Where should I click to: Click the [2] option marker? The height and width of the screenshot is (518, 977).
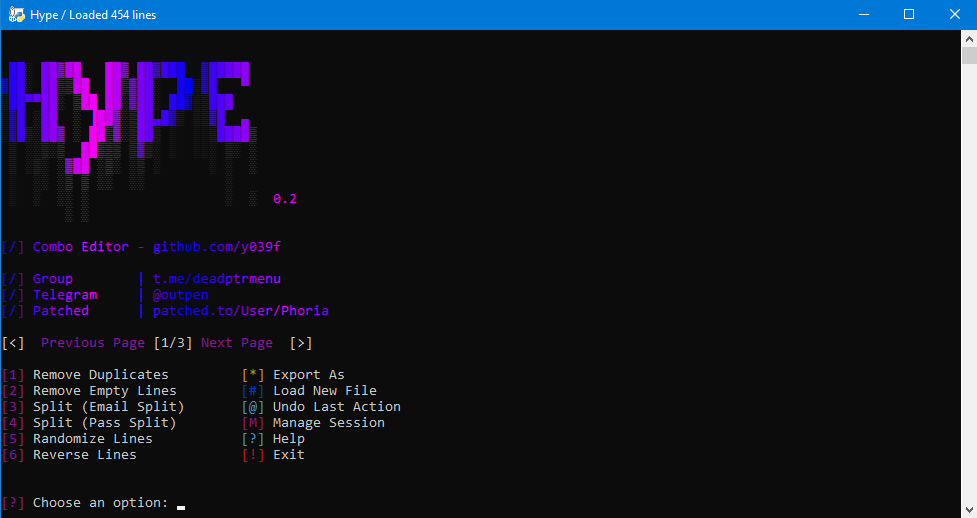tap(13, 391)
